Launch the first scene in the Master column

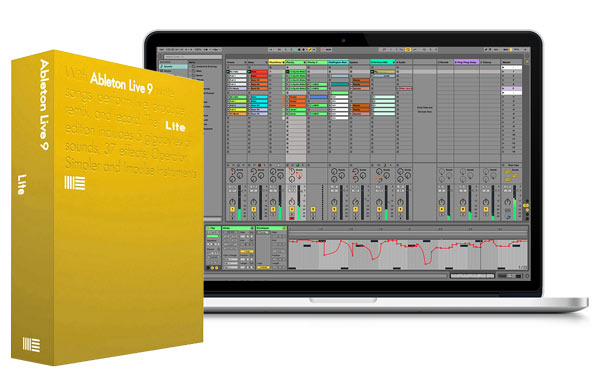[512, 67]
